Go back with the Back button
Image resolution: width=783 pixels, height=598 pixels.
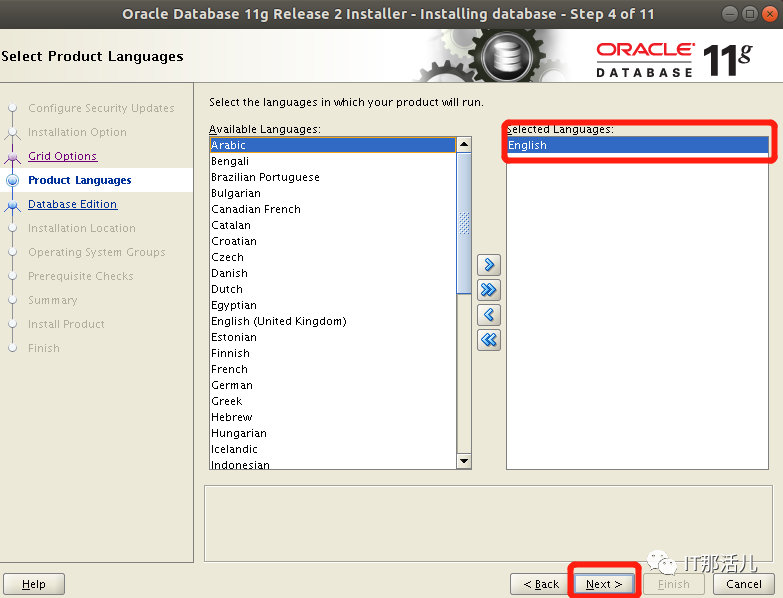tap(541, 584)
